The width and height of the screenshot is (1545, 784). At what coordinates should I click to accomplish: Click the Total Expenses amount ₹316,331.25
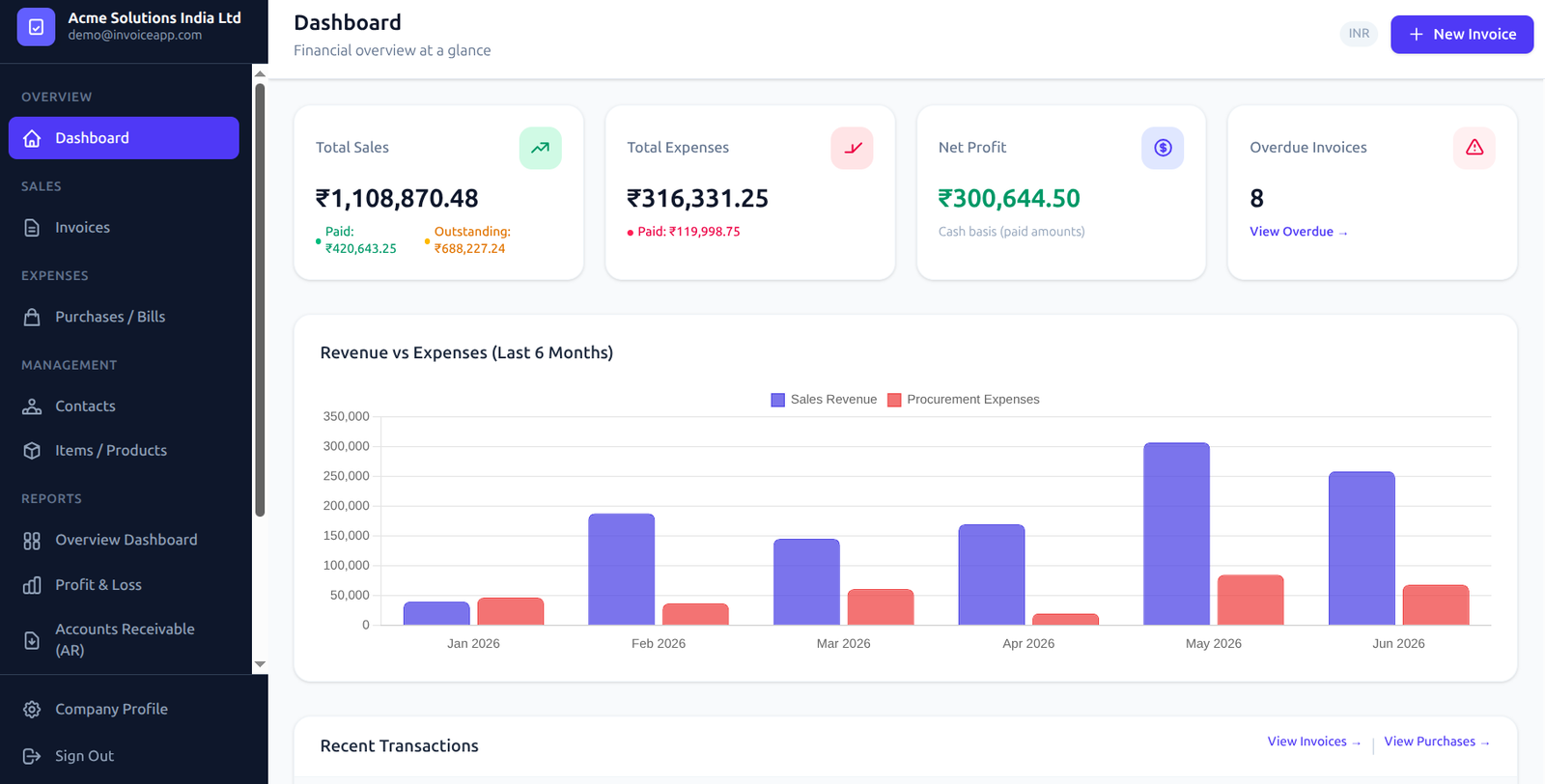(x=697, y=199)
